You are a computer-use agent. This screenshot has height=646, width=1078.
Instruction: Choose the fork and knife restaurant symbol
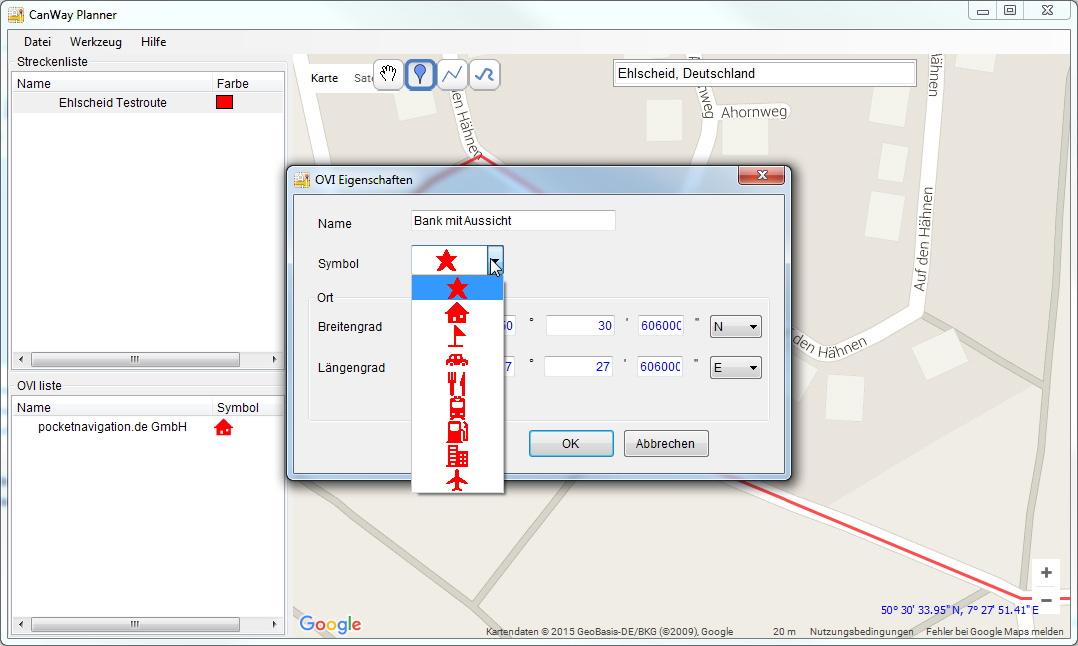[457, 384]
